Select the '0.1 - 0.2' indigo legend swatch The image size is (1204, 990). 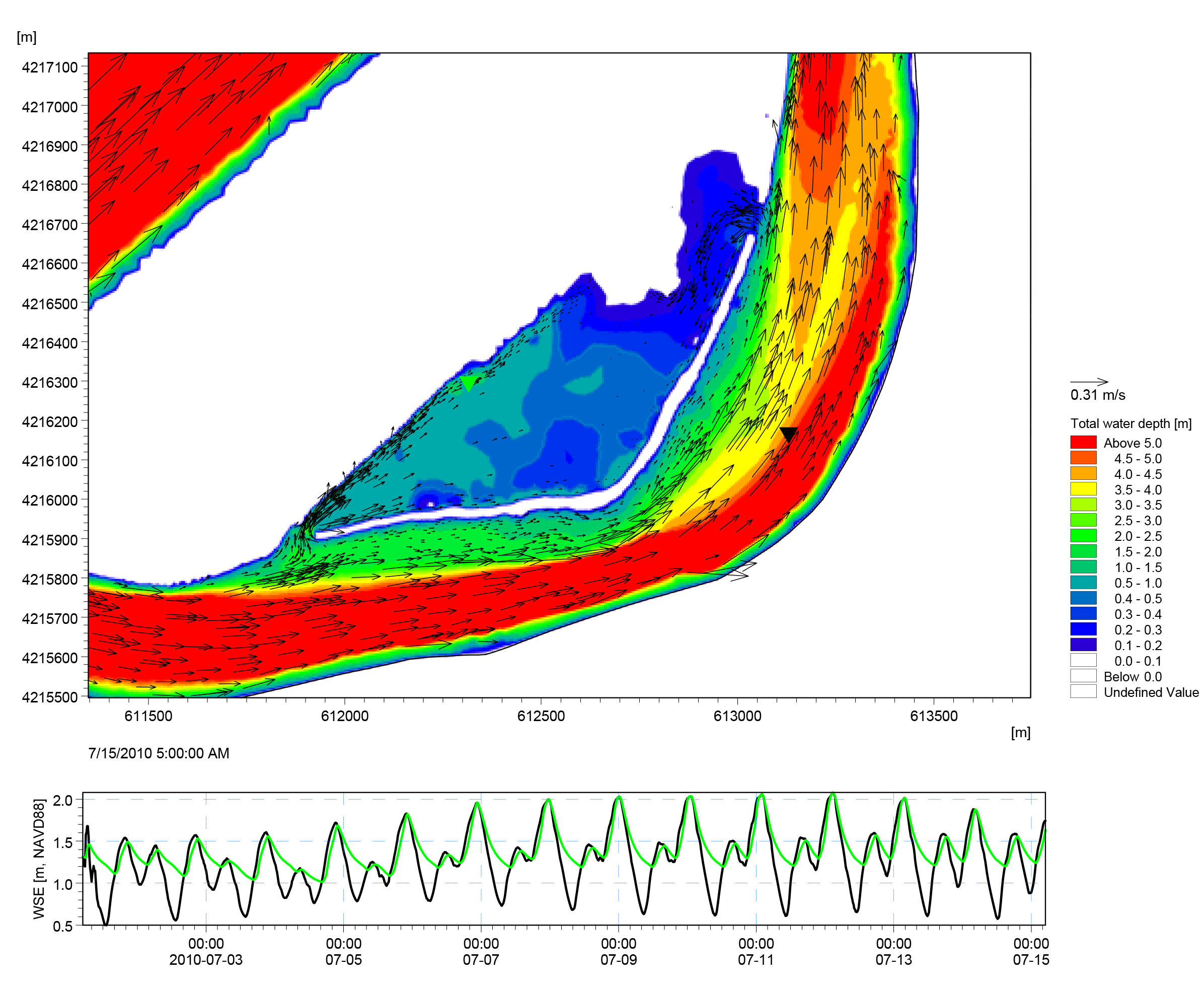click(x=1083, y=645)
